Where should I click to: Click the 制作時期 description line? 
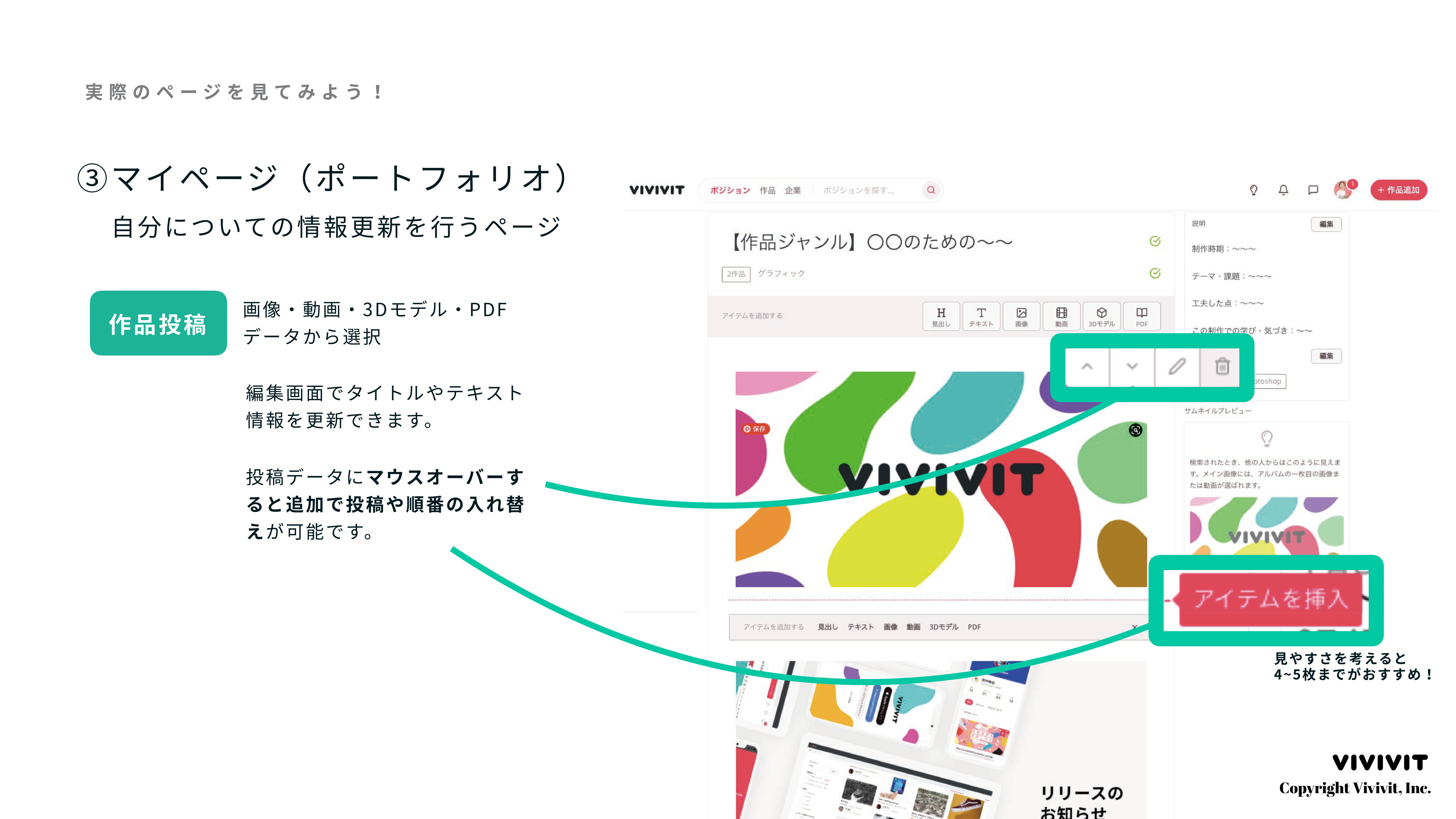pos(1224,249)
